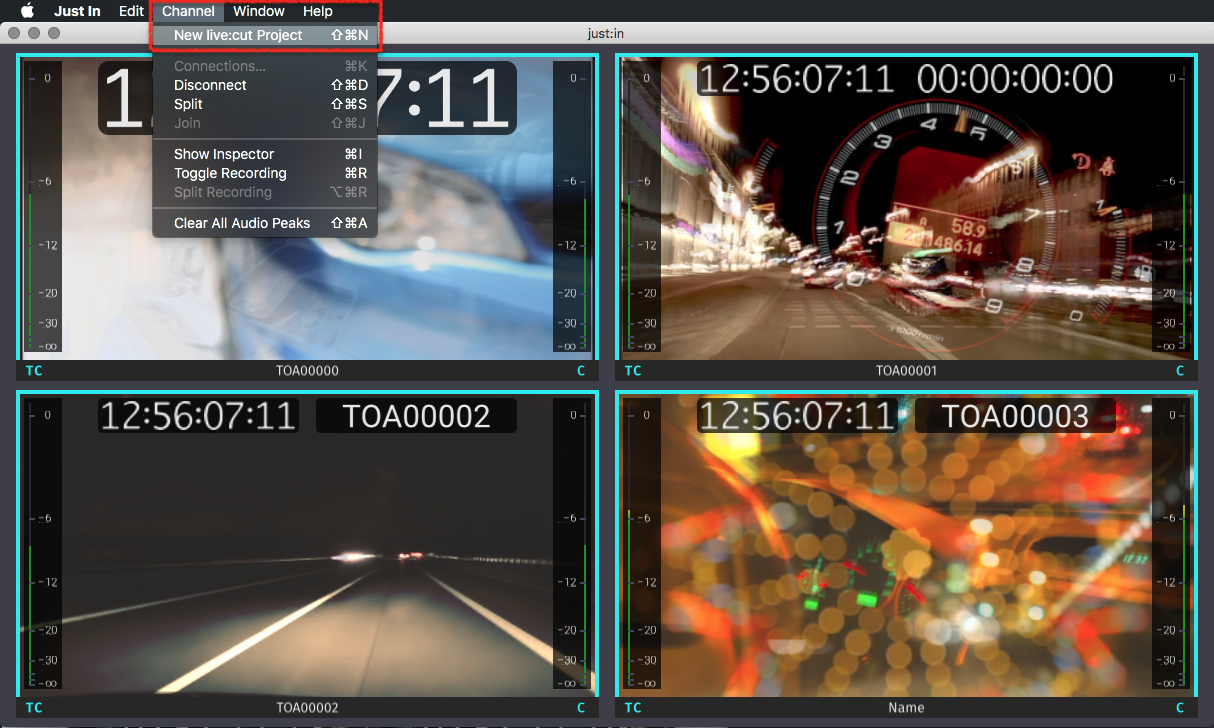Click the 00:00:00:00 timecode overlay
The image size is (1214, 728).
click(1015, 79)
